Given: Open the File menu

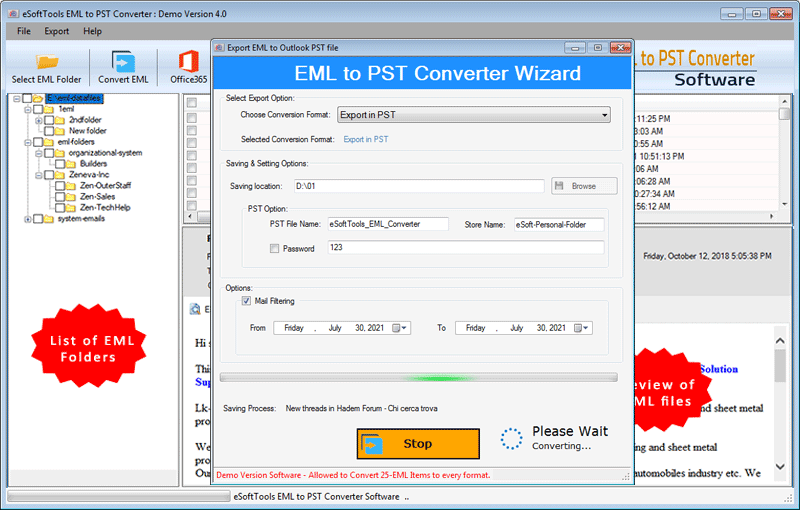Looking at the screenshot, I should point(23,31).
